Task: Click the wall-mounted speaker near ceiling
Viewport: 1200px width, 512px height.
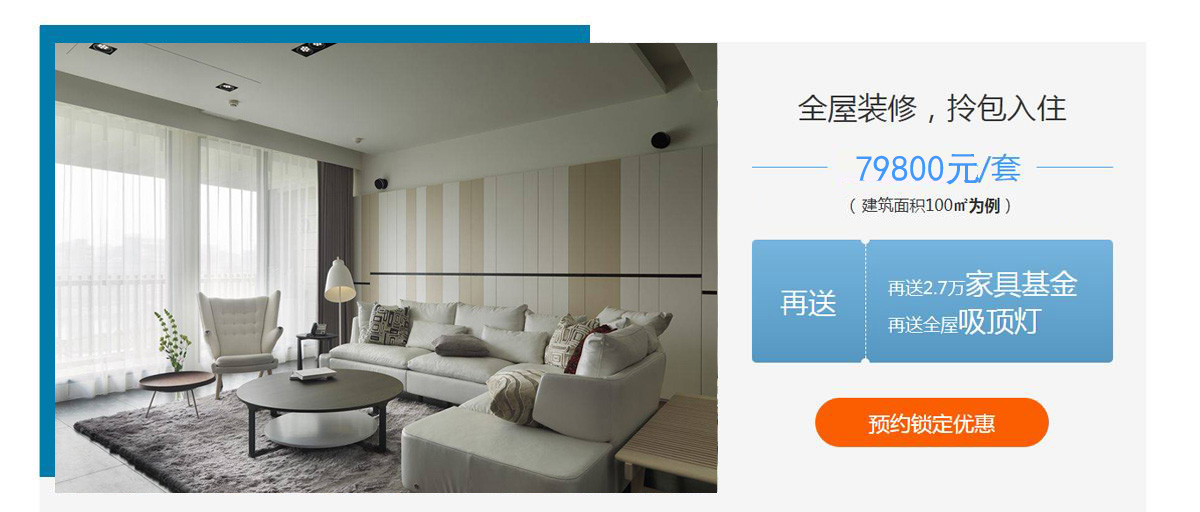Action: 660,140
